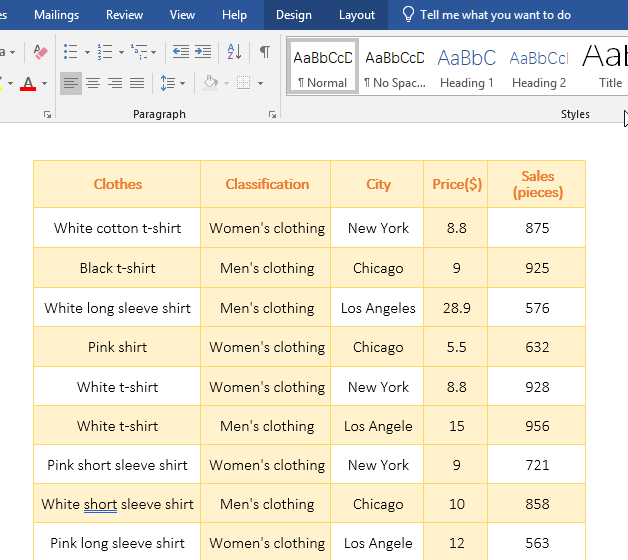Screen dimensions: 628x560
Task: Click the Tell me what you want to do box
Action: click(495, 15)
